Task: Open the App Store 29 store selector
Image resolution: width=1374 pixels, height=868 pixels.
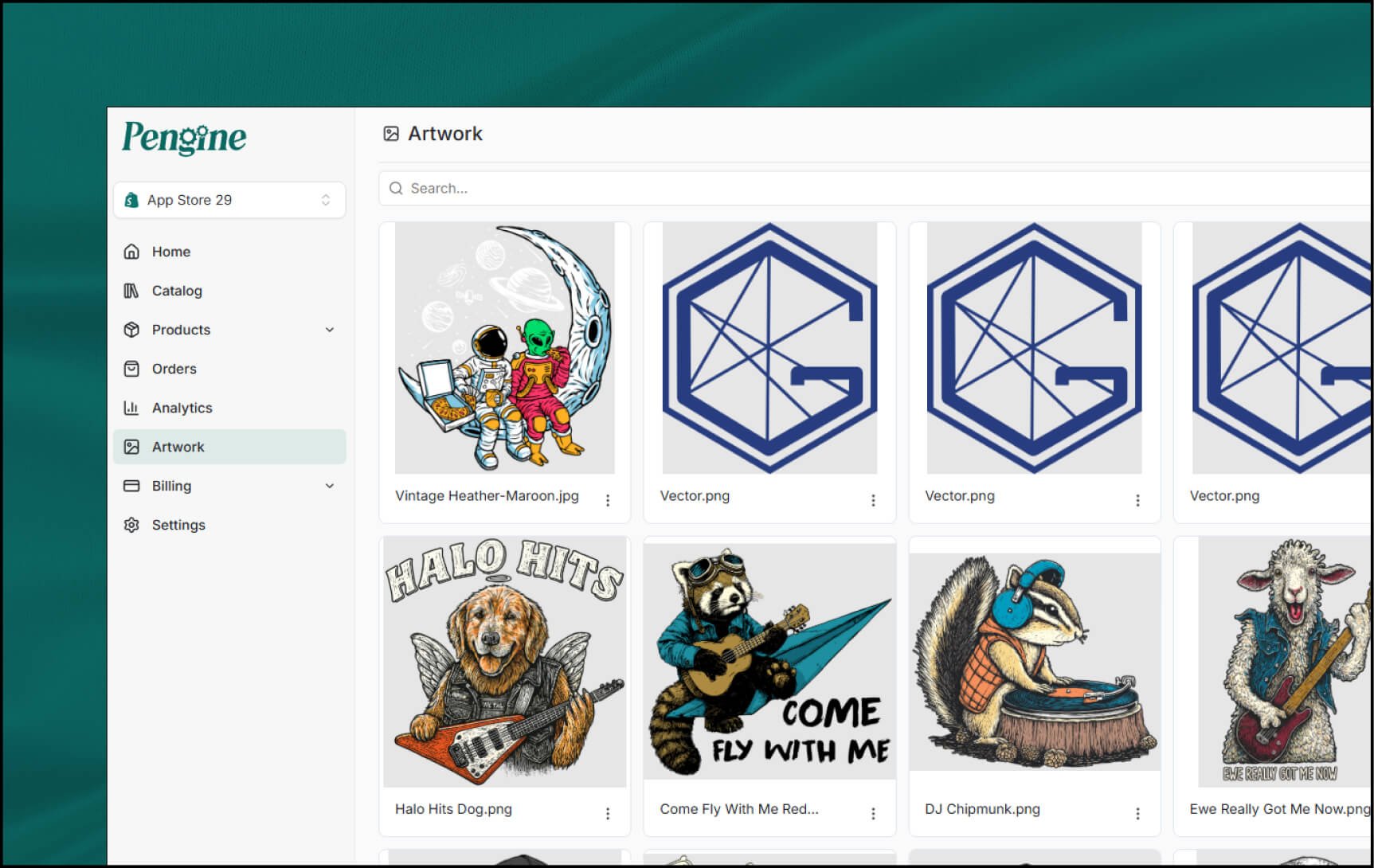Action: (229, 200)
